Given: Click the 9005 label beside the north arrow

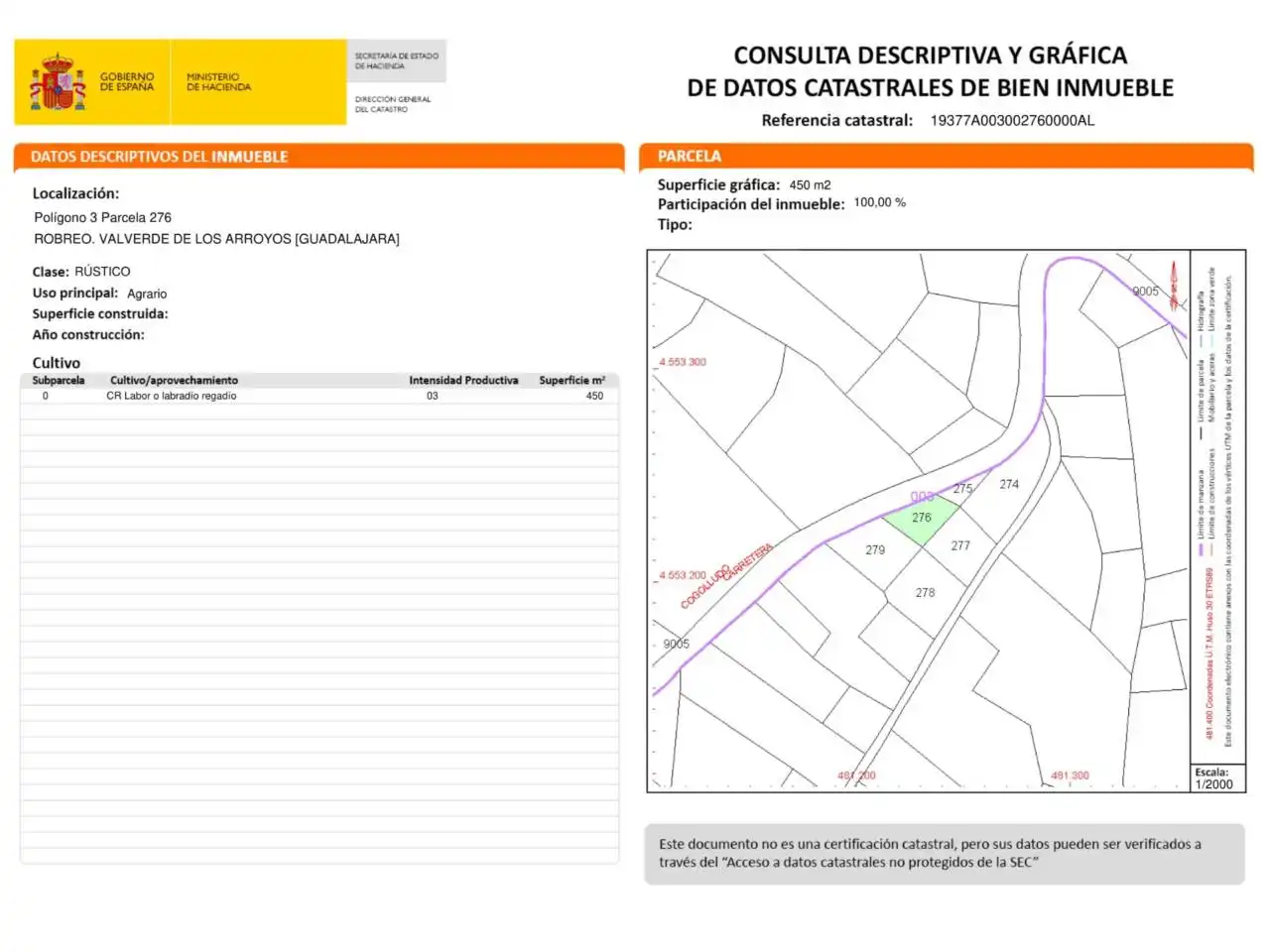Looking at the screenshot, I should tap(1145, 292).
